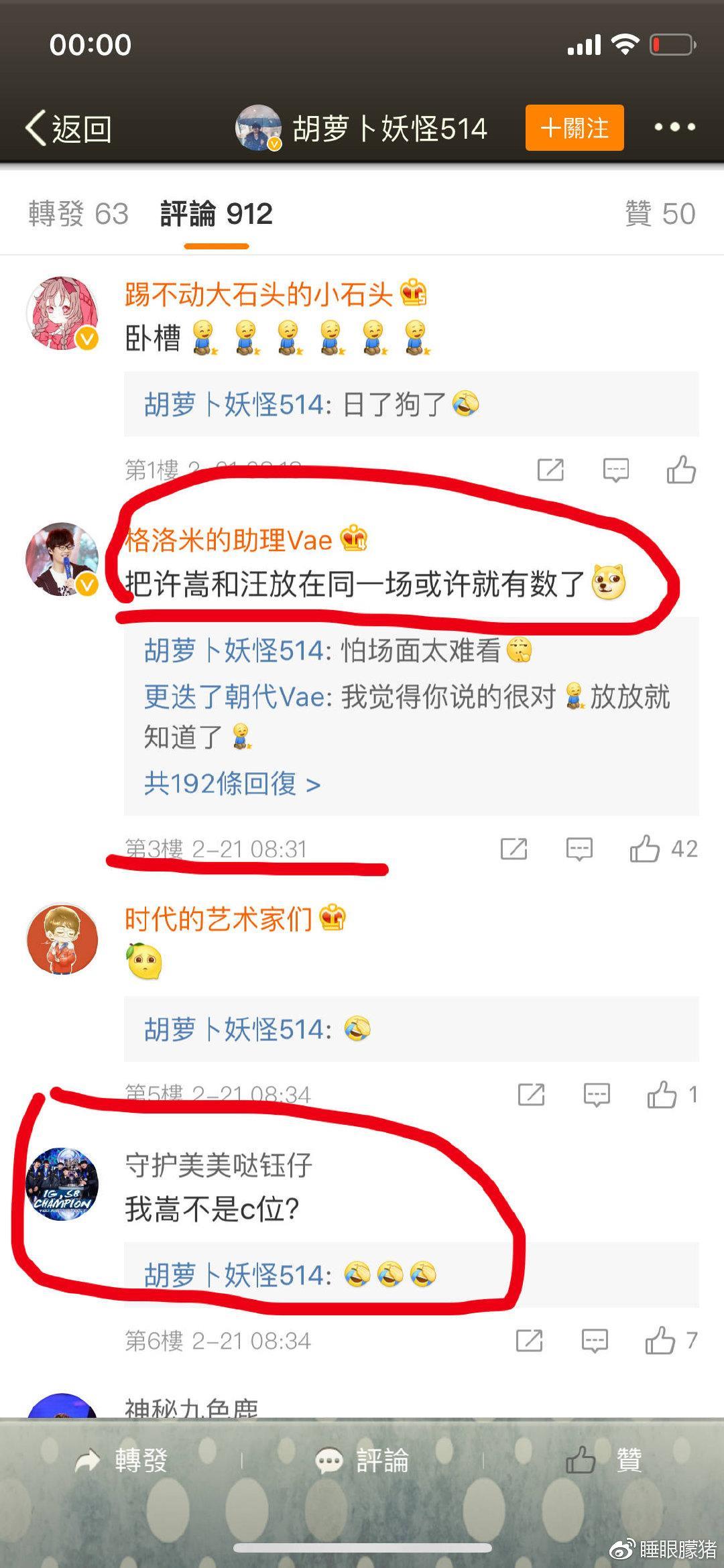The image size is (724, 1568).
Task: Like the 第1樓 comment with thumbs-up
Action: (x=681, y=470)
